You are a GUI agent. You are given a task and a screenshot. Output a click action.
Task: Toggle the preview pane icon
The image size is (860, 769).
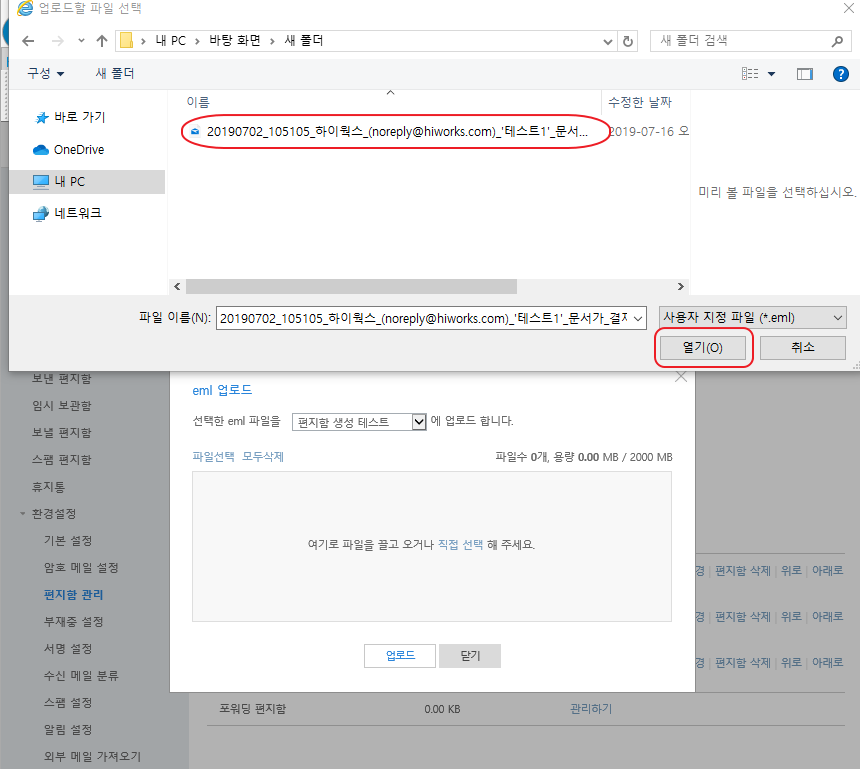804,74
